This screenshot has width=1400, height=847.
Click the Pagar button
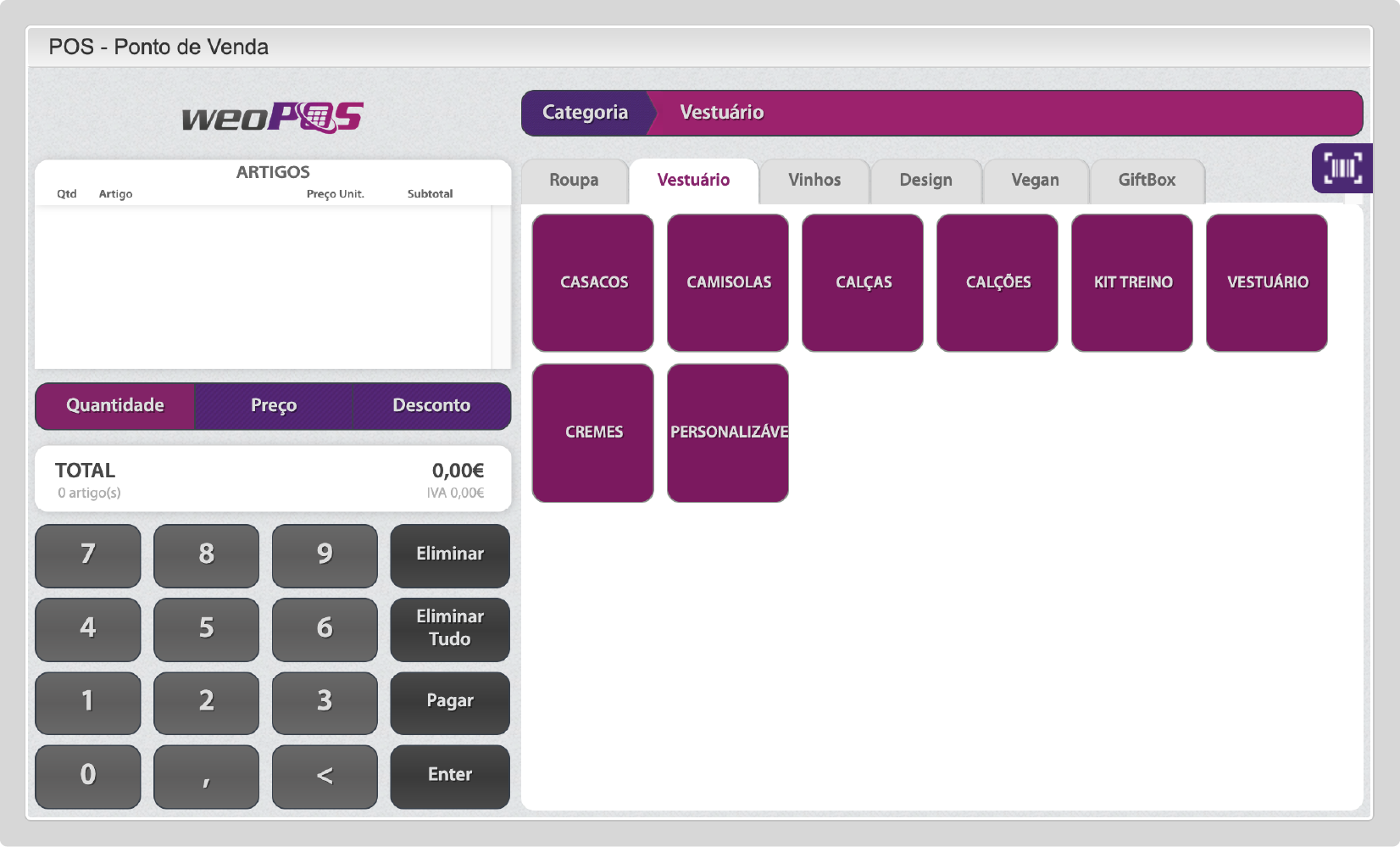tap(450, 702)
